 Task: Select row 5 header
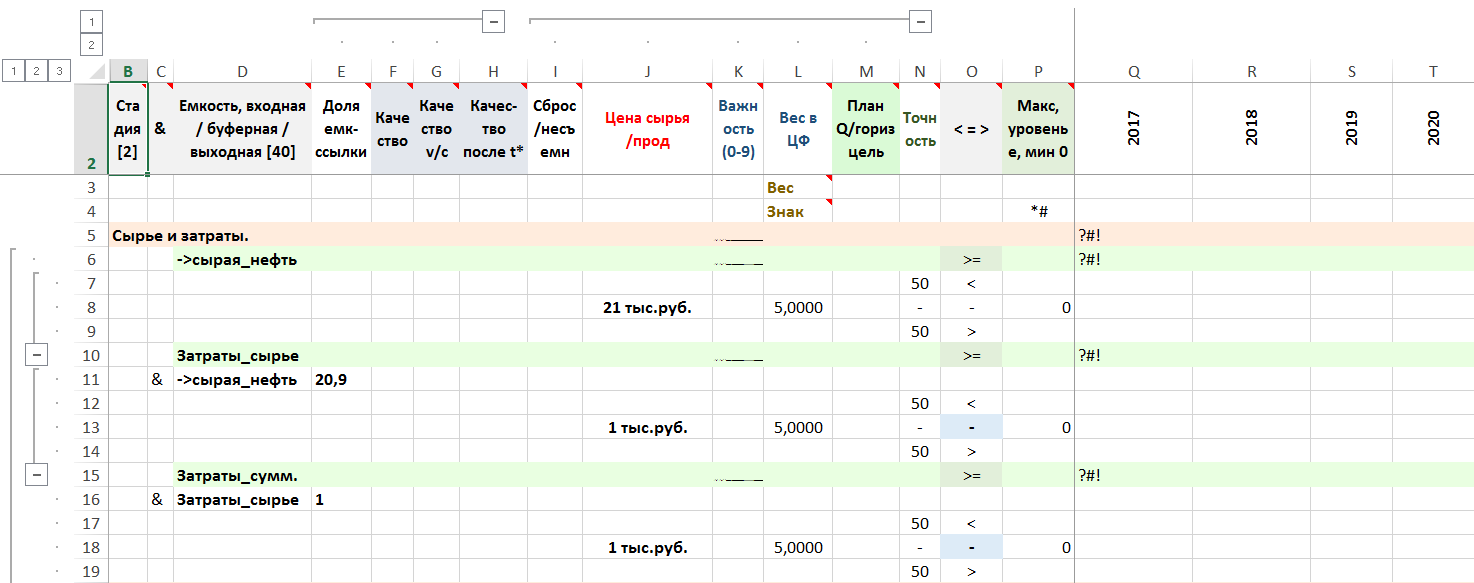coord(91,235)
